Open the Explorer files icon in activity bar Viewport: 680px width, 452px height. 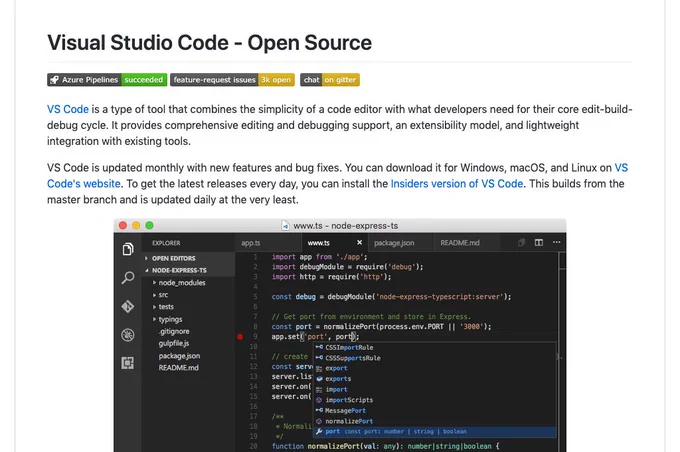click(x=128, y=249)
